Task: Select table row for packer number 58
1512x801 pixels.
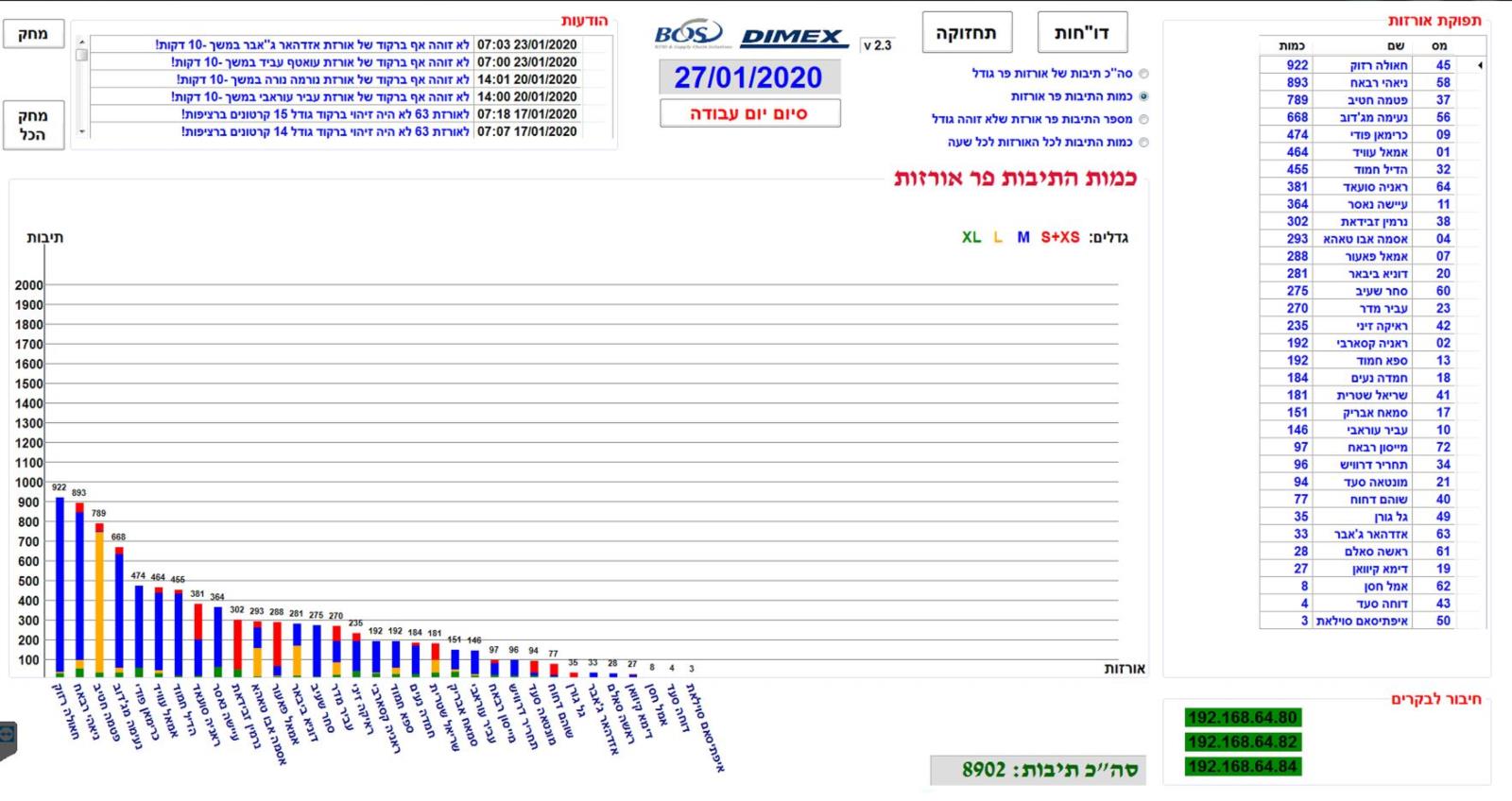Action: click(1370, 83)
